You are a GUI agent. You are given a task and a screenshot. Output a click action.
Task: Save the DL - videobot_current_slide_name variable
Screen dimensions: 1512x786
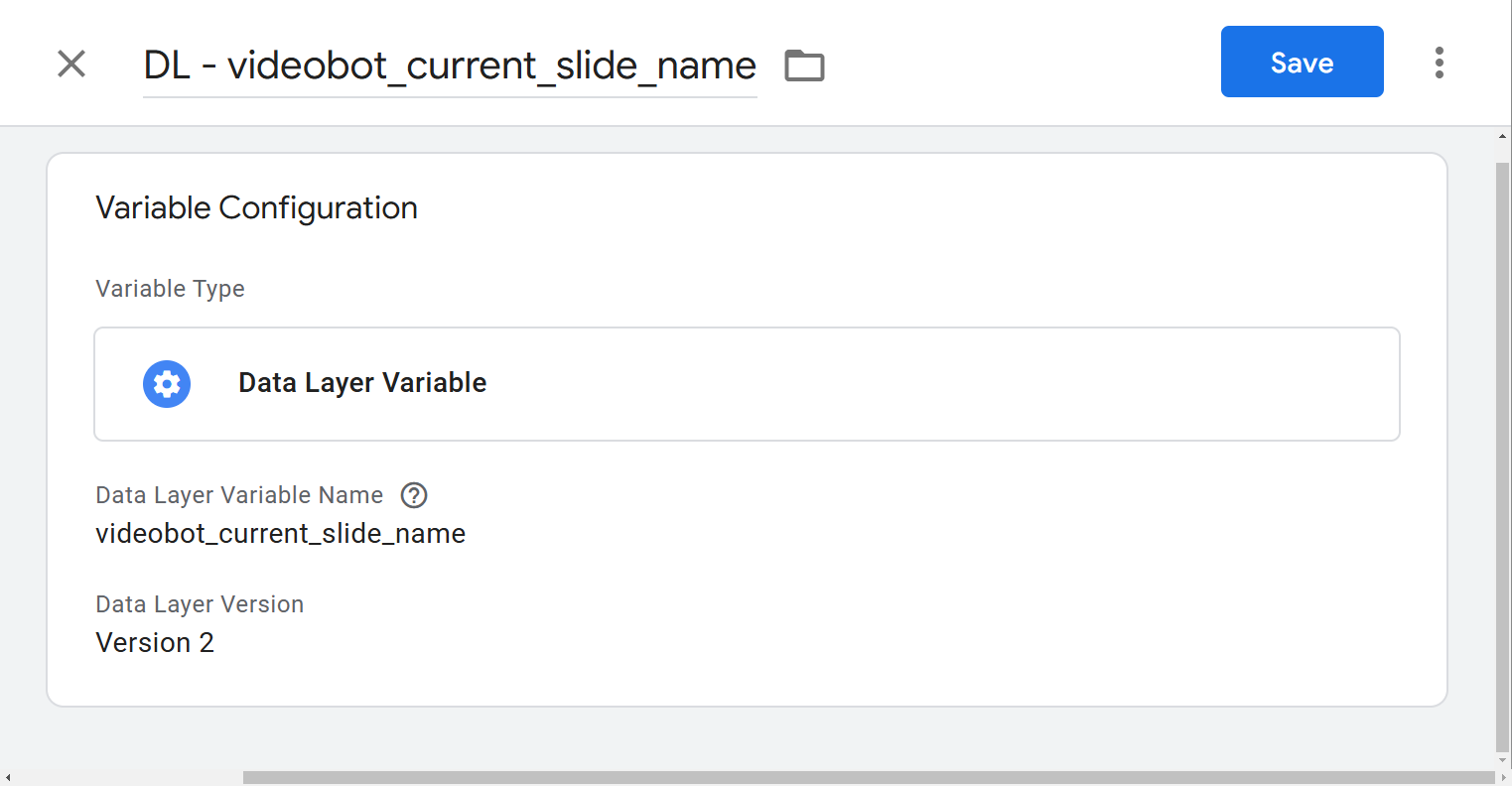point(1302,62)
